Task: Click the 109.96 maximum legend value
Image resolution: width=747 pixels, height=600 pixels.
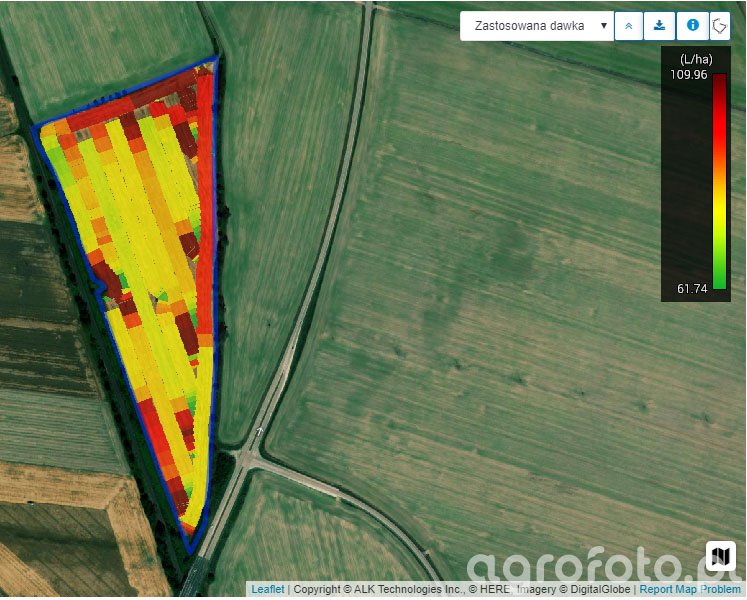Action: (x=688, y=75)
